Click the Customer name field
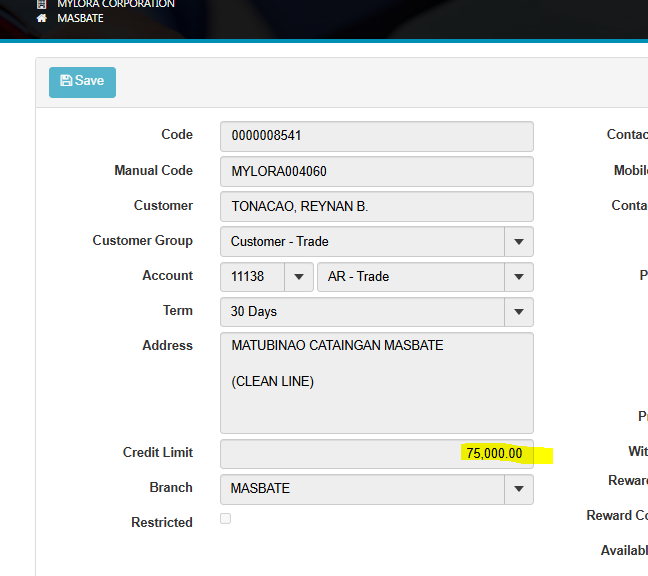Image resolution: width=648 pixels, height=576 pixels. 376,206
